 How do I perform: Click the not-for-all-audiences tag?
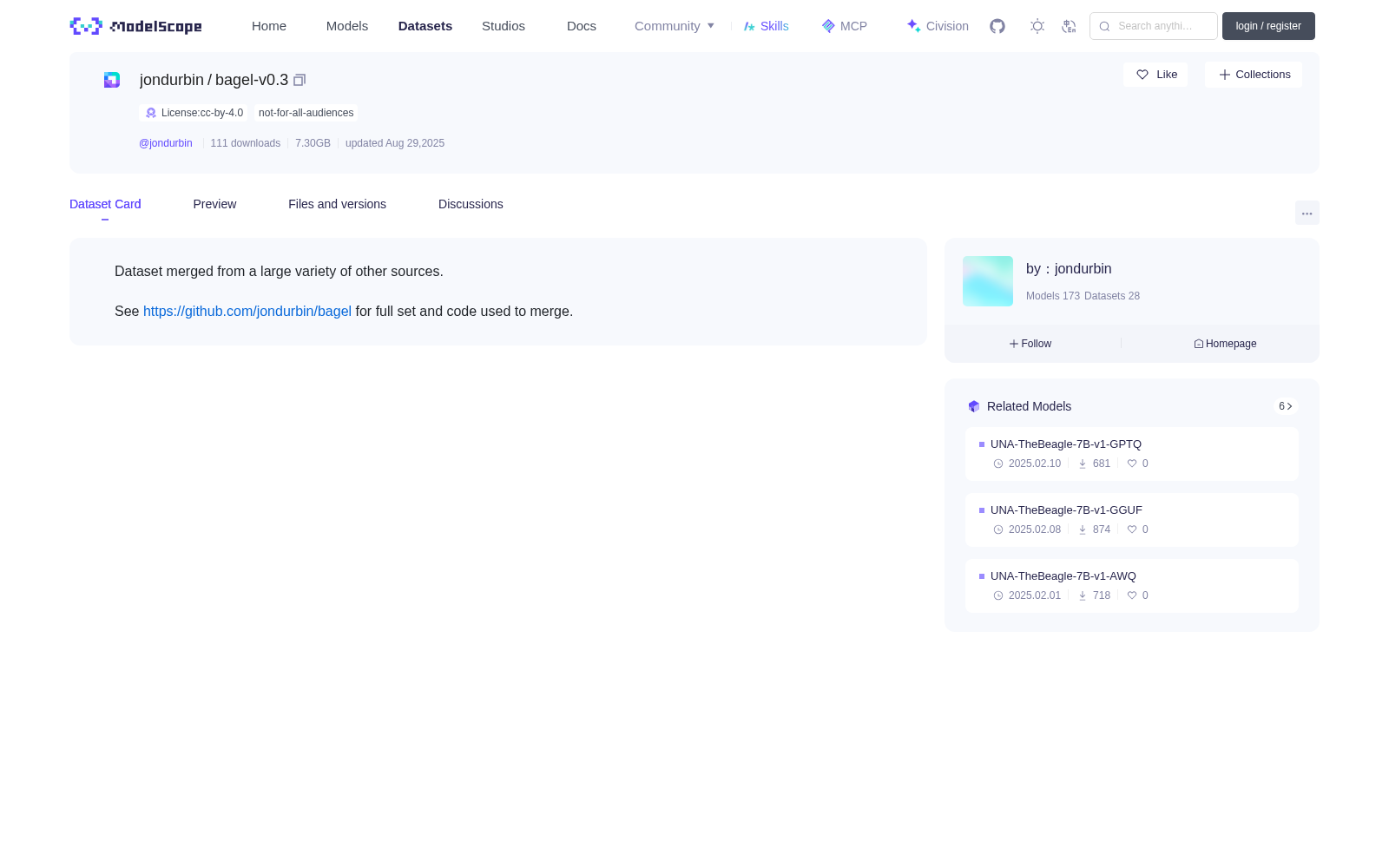(x=306, y=113)
